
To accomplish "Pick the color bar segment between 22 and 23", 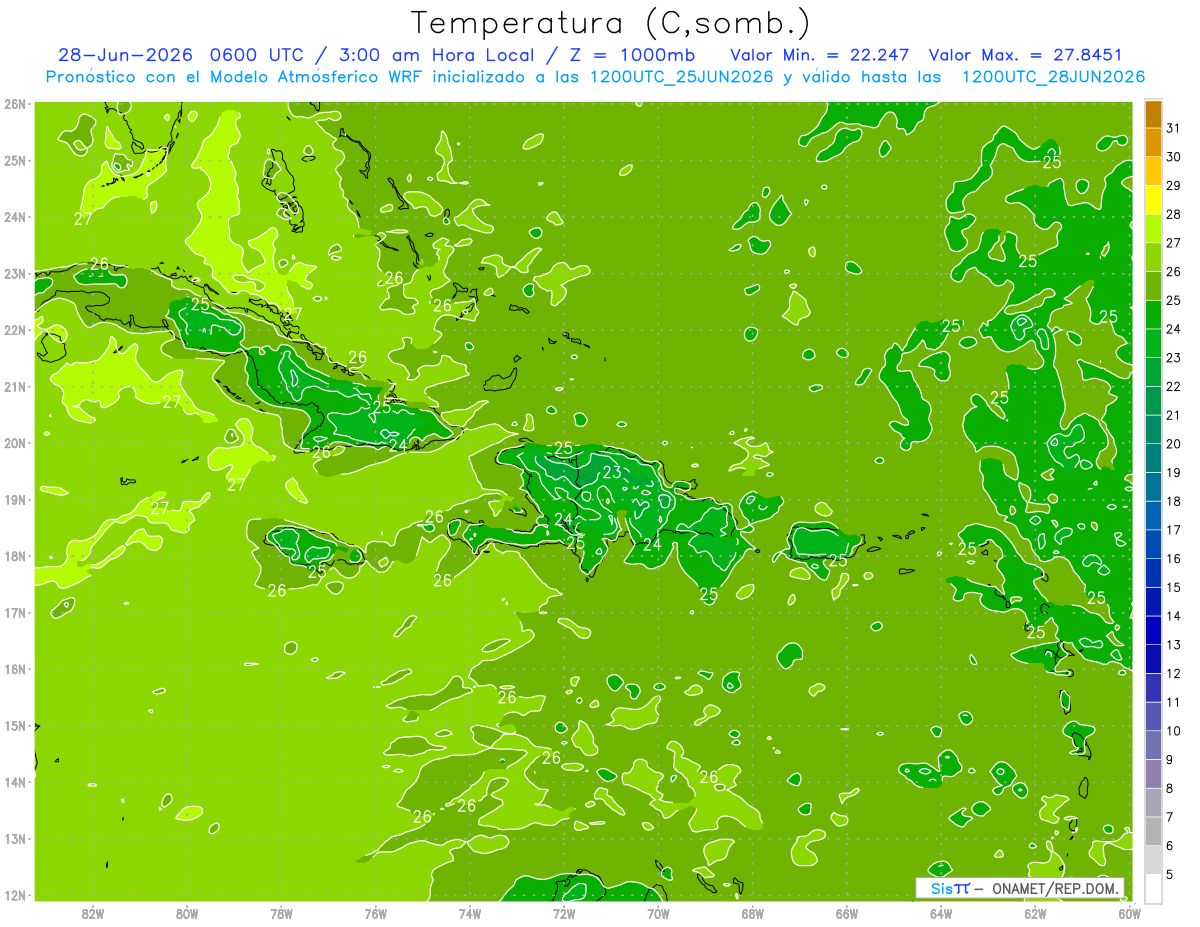I will [1153, 372].
